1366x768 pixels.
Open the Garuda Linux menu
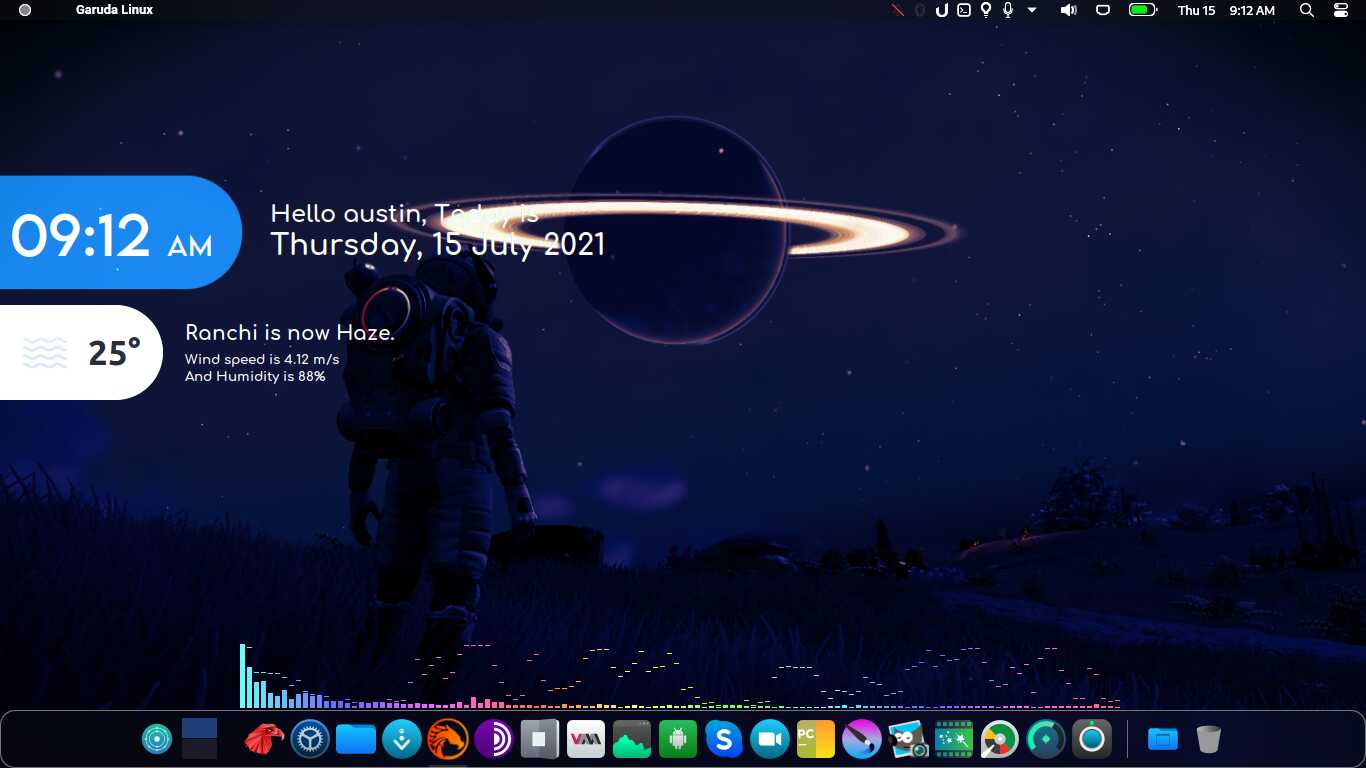(x=114, y=10)
